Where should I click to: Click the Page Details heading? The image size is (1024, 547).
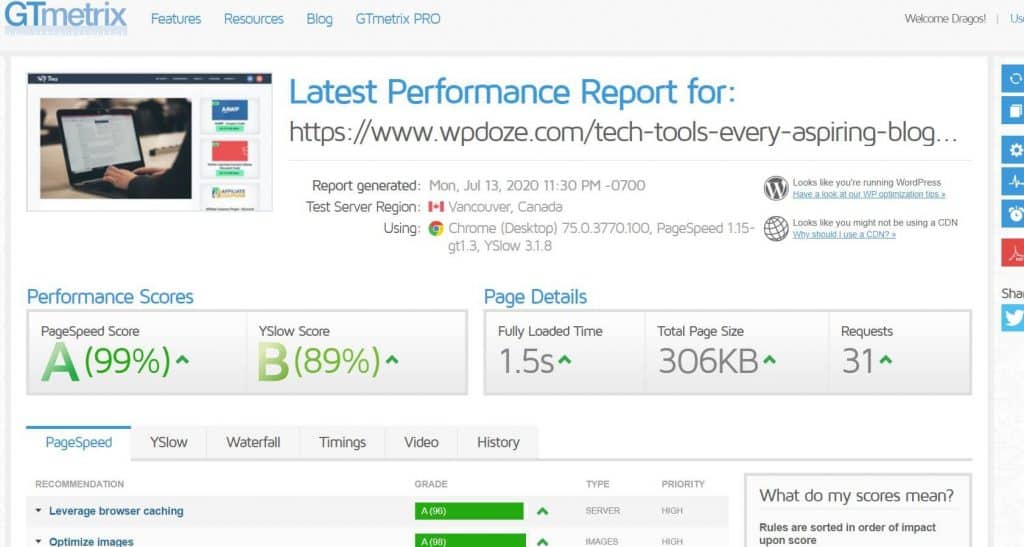(x=536, y=297)
